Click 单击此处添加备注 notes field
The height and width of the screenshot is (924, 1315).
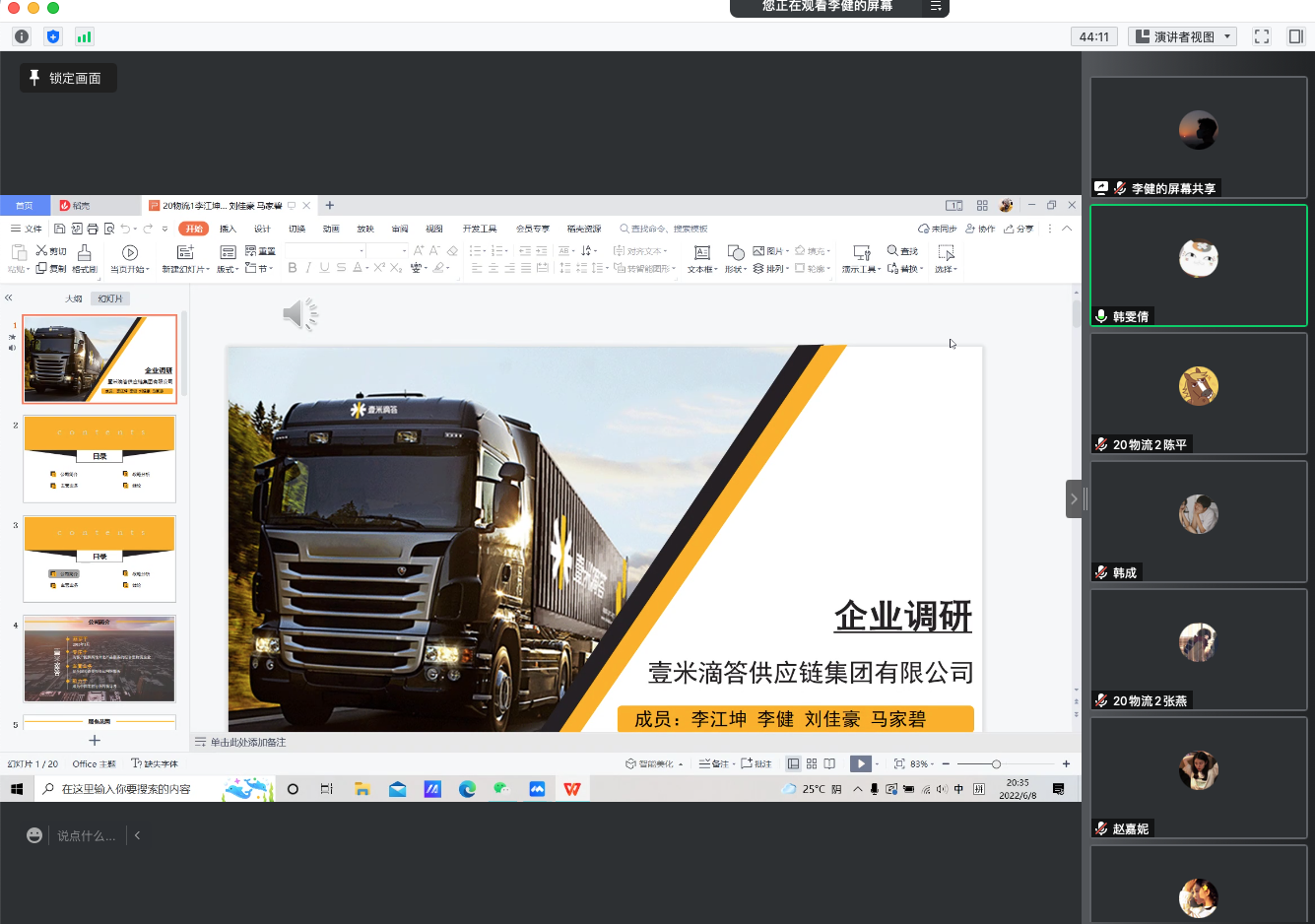click(248, 742)
